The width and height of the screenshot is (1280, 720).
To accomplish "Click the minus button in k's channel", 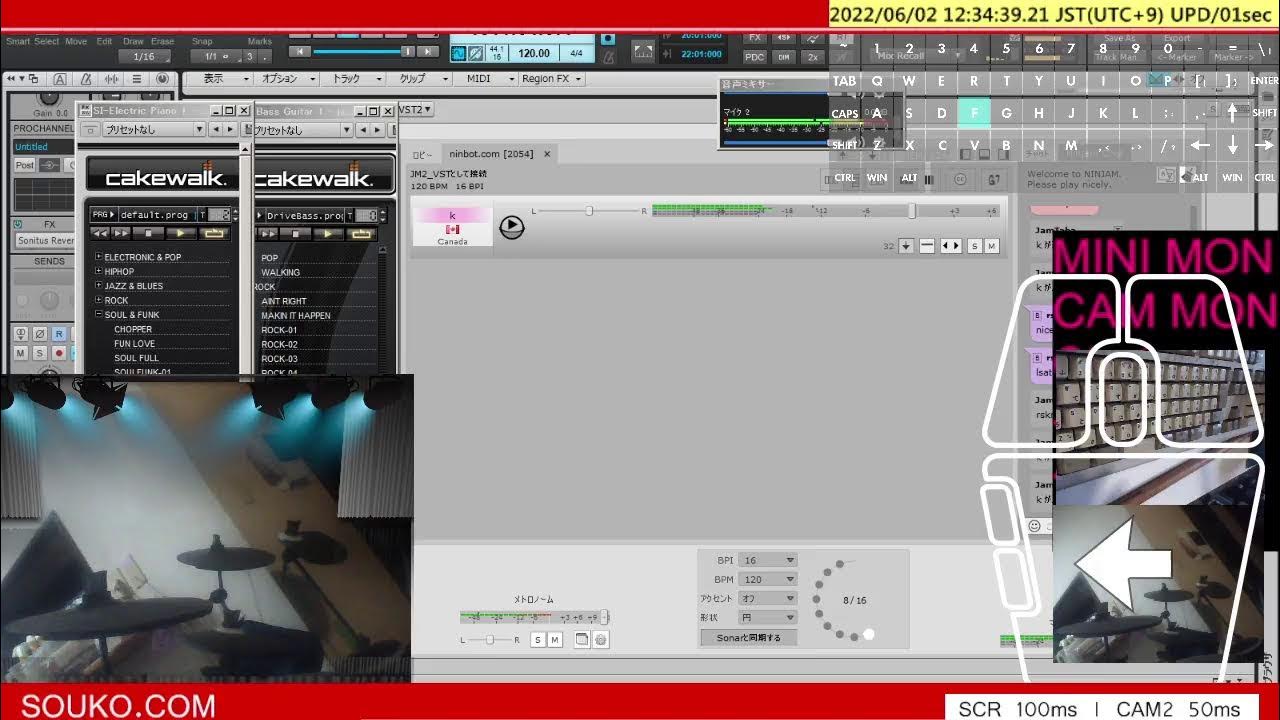I will click(927, 246).
